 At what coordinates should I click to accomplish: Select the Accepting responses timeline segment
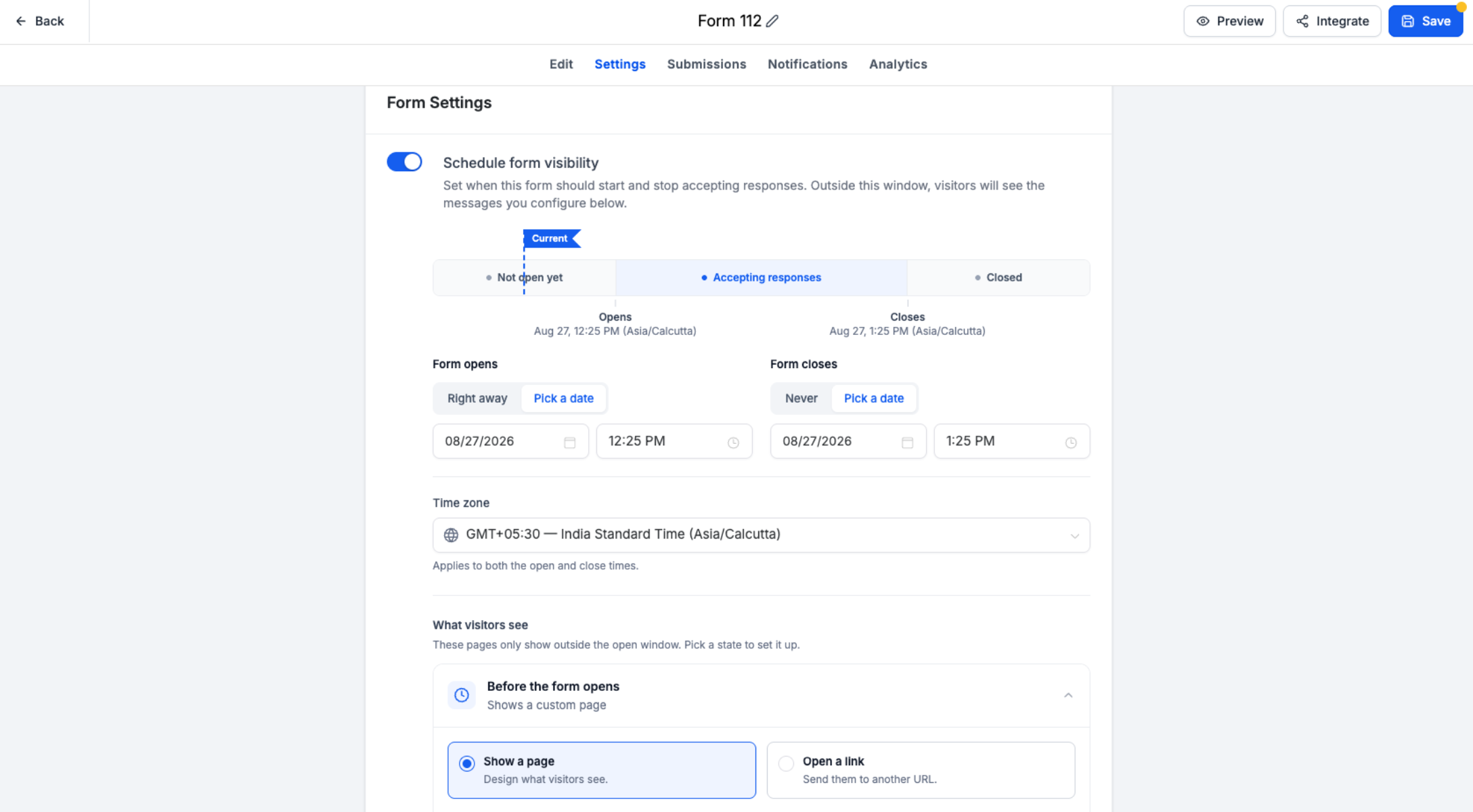[x=761, y=277]
